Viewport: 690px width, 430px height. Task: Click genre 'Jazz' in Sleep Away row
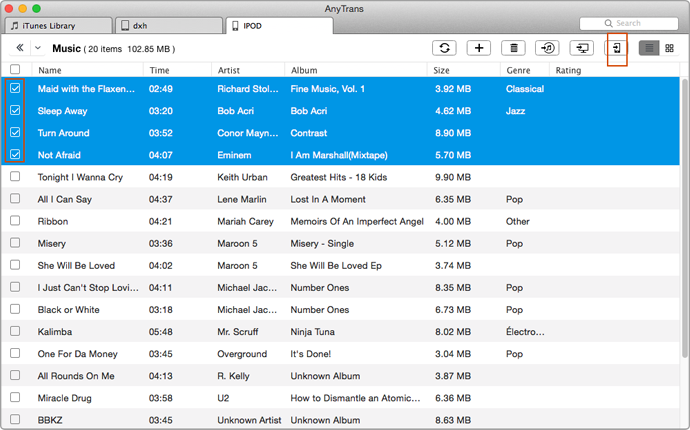(x=515, y=111)
